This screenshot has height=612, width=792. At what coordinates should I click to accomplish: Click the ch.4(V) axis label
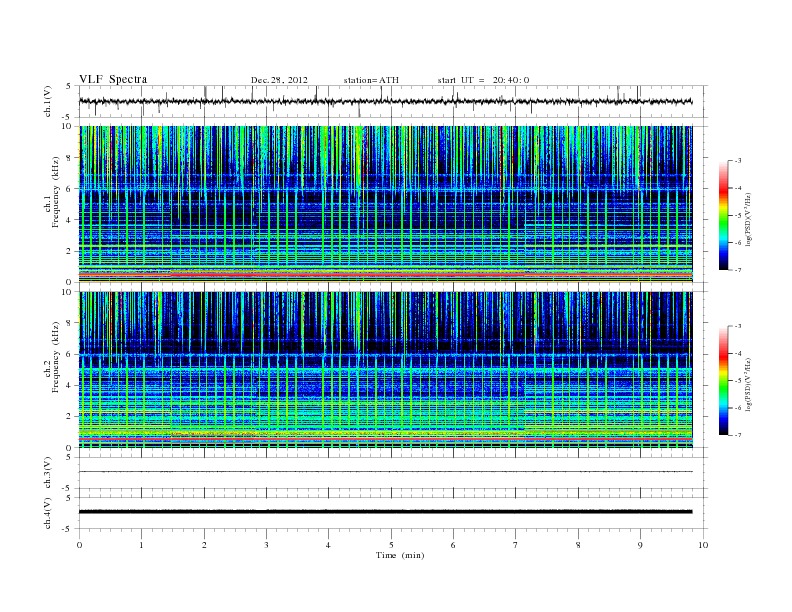click(x=47, y=513)
